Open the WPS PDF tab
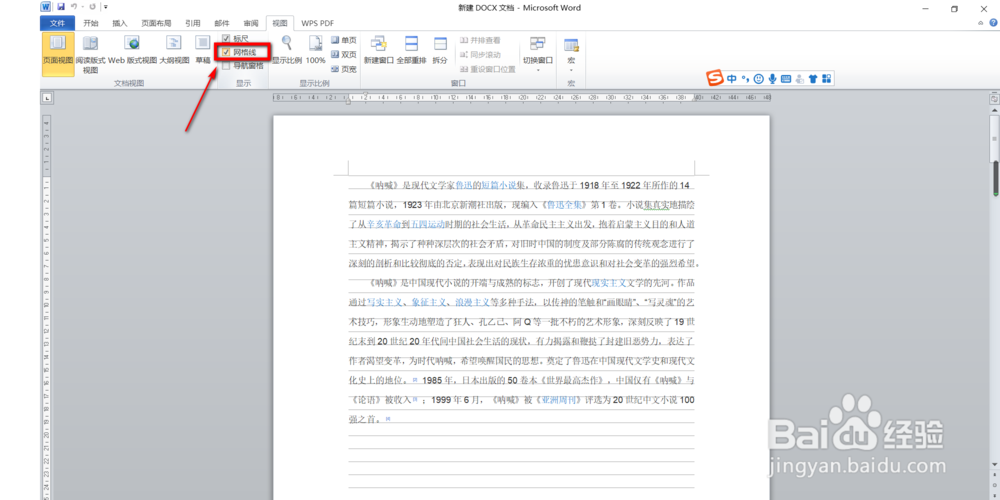The image size is (1000, 500). (318, 23)
